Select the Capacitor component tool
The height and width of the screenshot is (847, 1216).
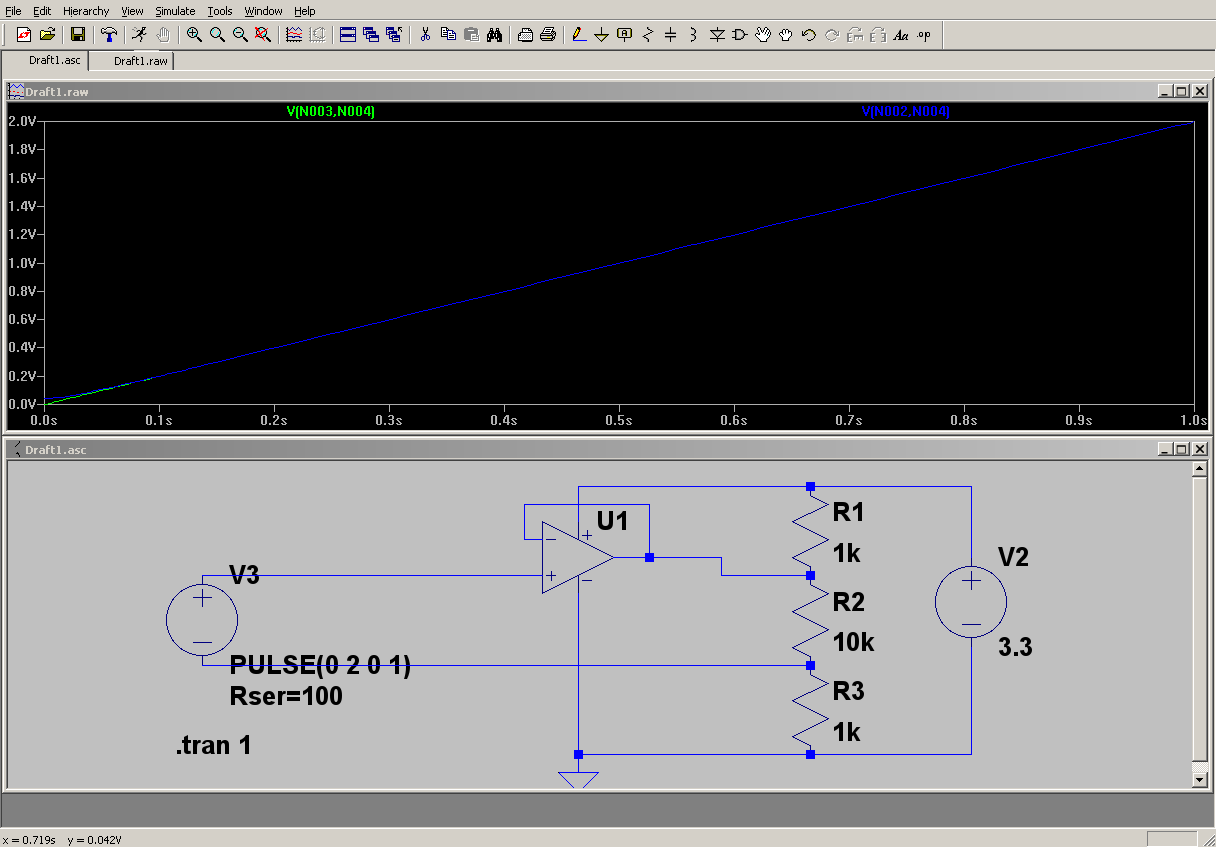pyautogui.click(x=671, y=35)
